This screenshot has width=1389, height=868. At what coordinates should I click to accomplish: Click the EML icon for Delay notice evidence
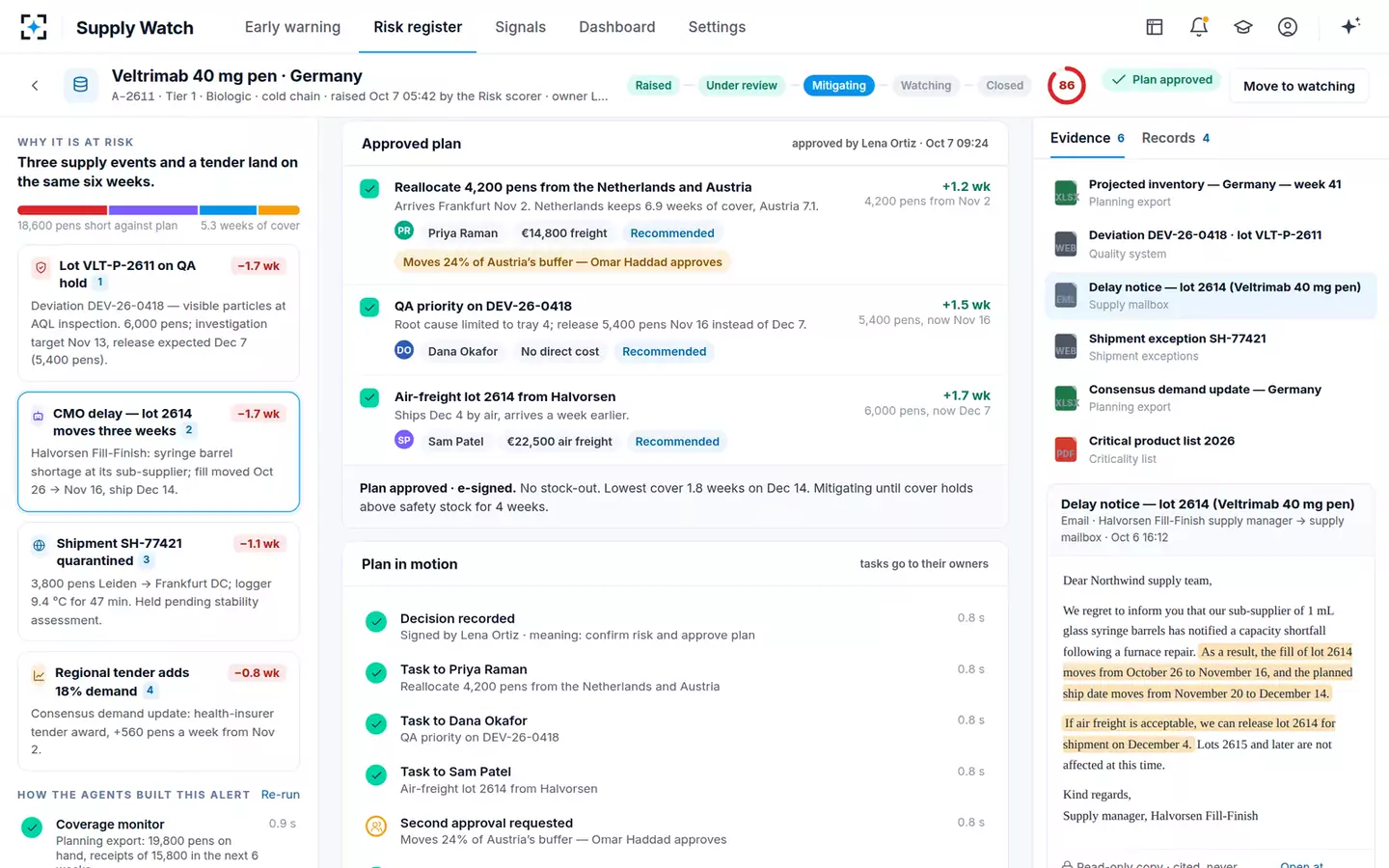click(x=1066, y=295)
